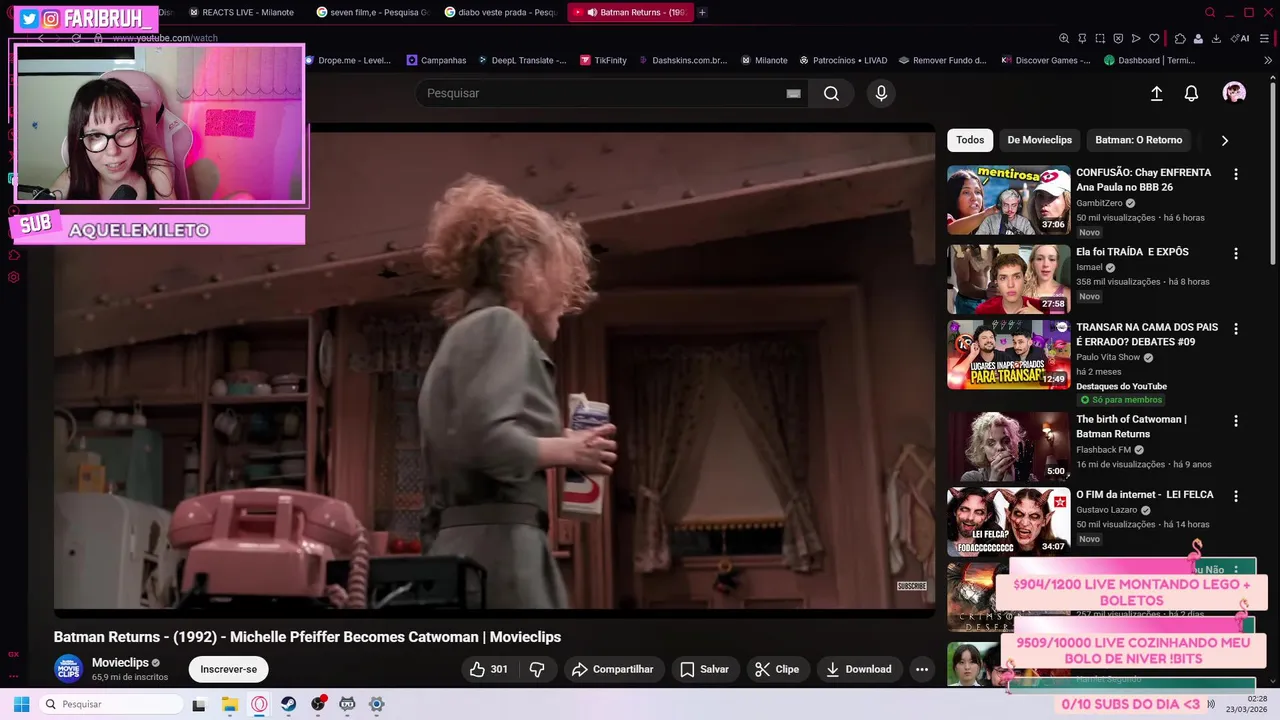The image size is (1280, 720).
Task: Open the browser search tabs magnifier icon
Action: (1210, 12)
